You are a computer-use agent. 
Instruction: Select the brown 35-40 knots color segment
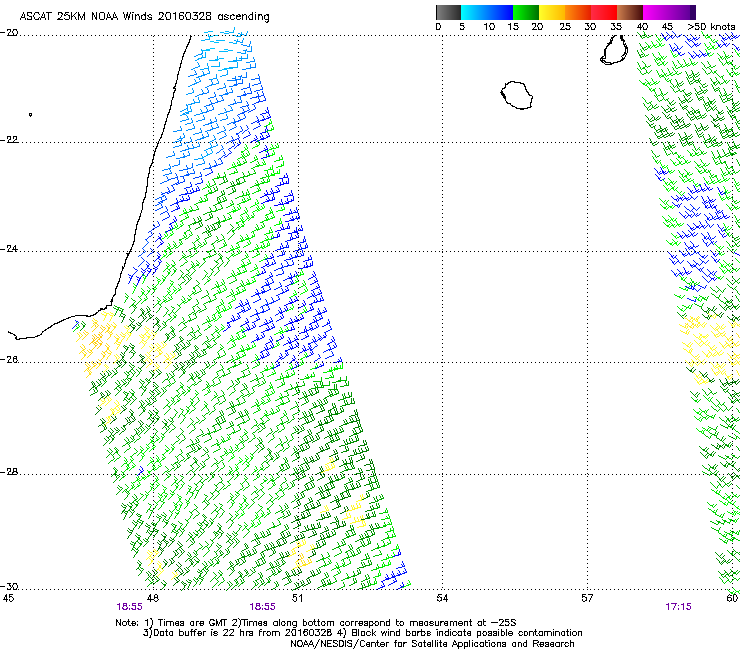630,12
